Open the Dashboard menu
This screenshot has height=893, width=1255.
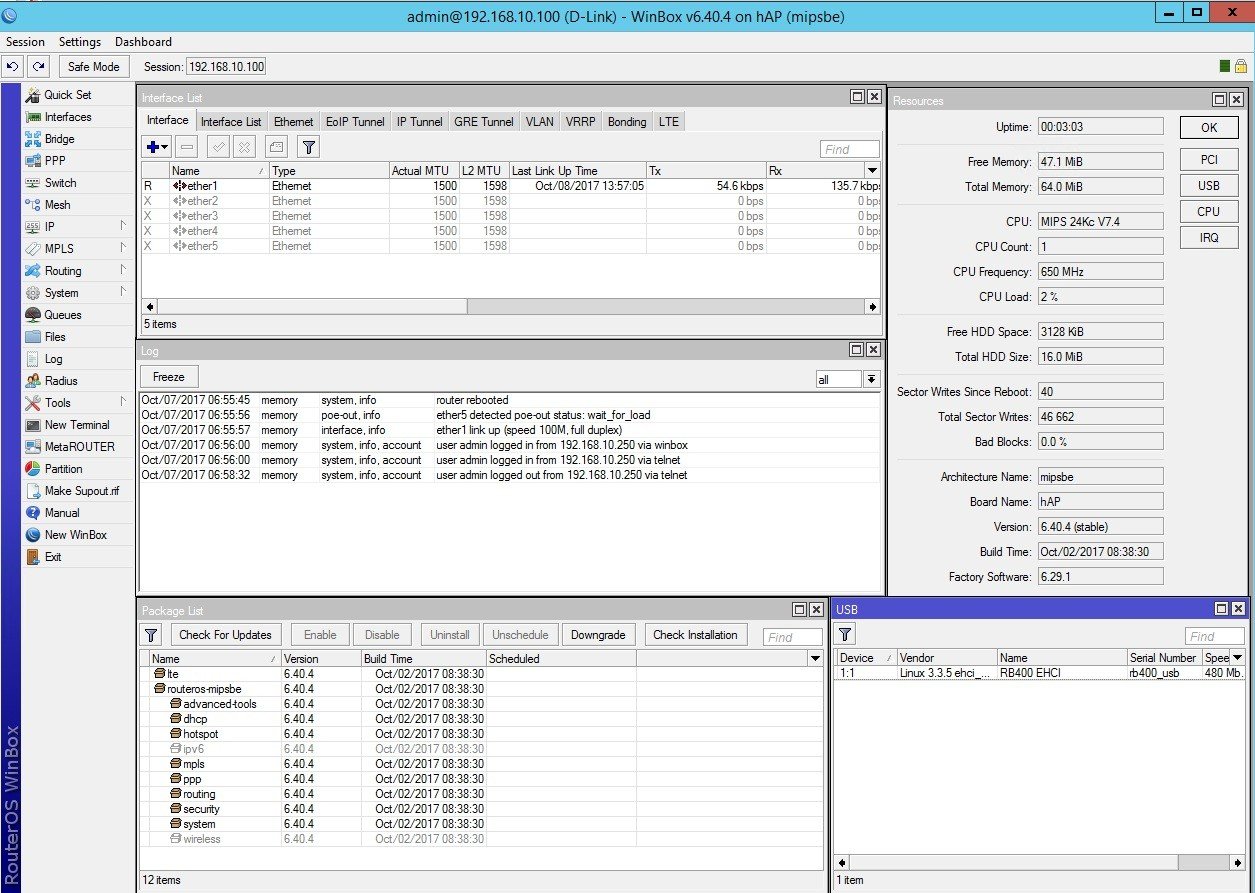tap(143, 42)
